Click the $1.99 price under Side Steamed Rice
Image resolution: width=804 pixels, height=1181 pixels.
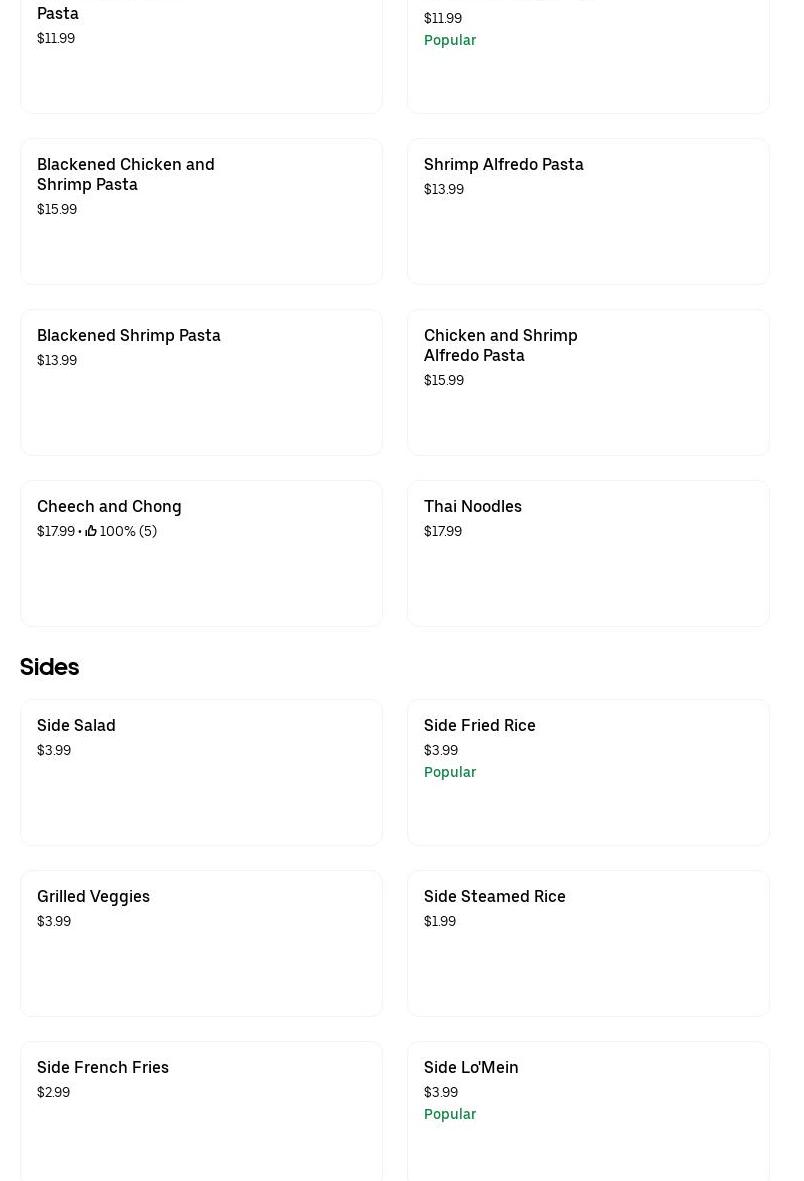coord(440,921)
